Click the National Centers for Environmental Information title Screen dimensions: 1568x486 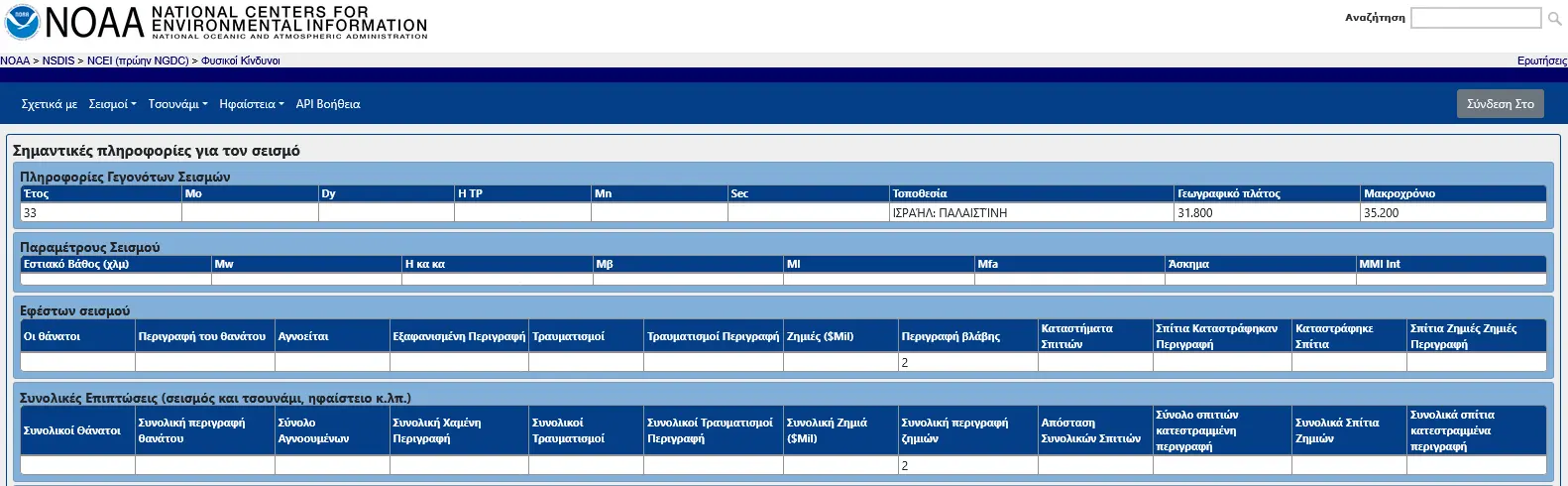[x=288, y=22]
